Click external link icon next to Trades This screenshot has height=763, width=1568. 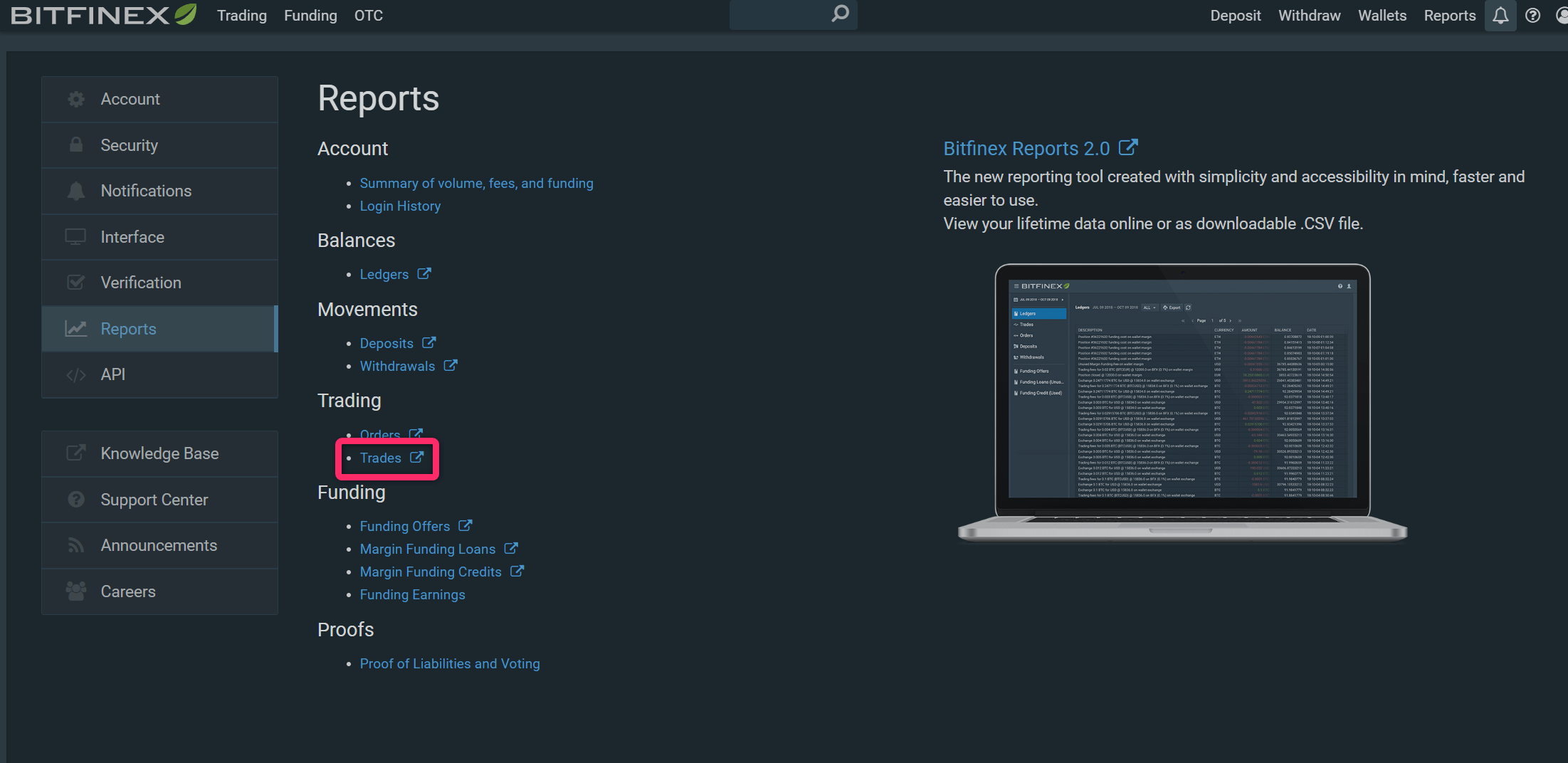417,457
